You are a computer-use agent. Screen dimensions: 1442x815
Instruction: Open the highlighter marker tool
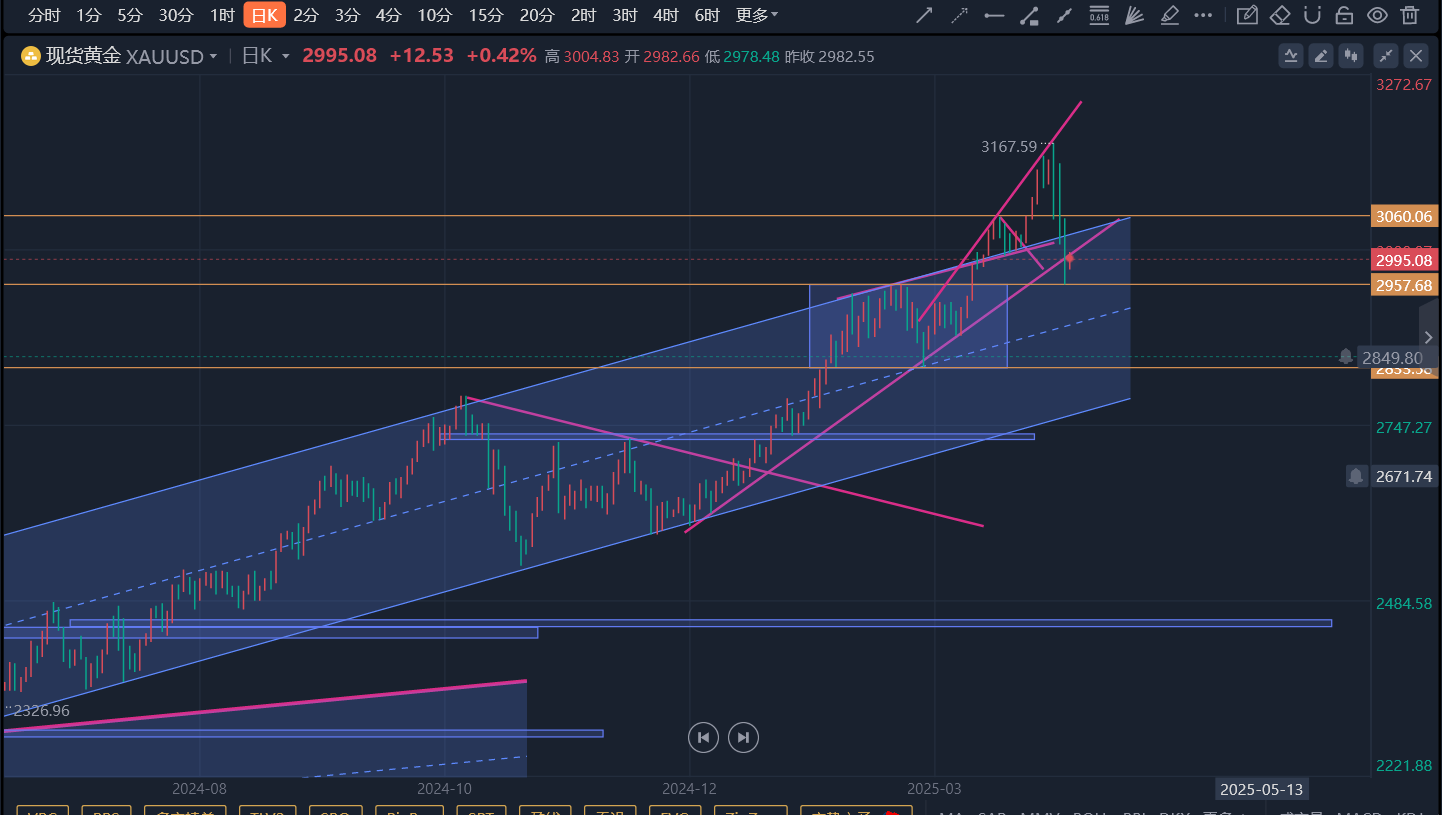1168,15
